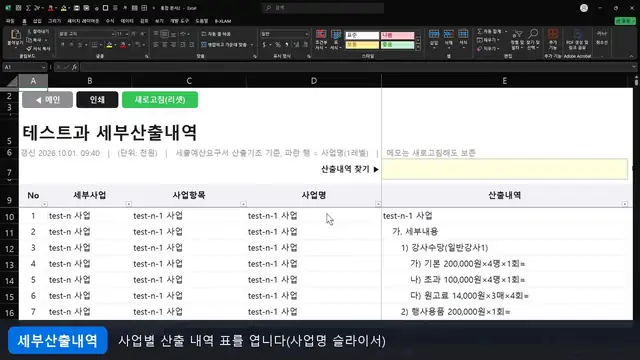
Task: Click the increase font size icon
Action: point(133,34)
